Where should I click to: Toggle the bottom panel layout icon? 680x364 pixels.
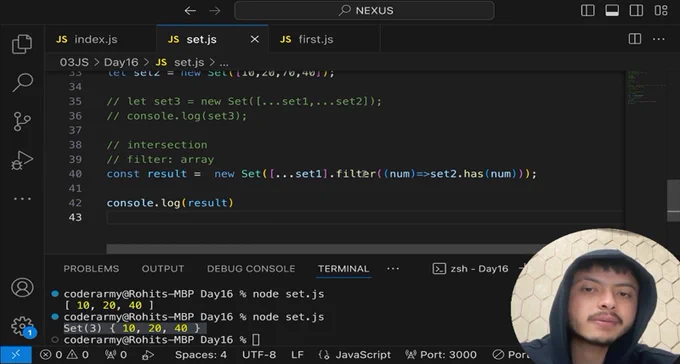(x=612, y=10)
